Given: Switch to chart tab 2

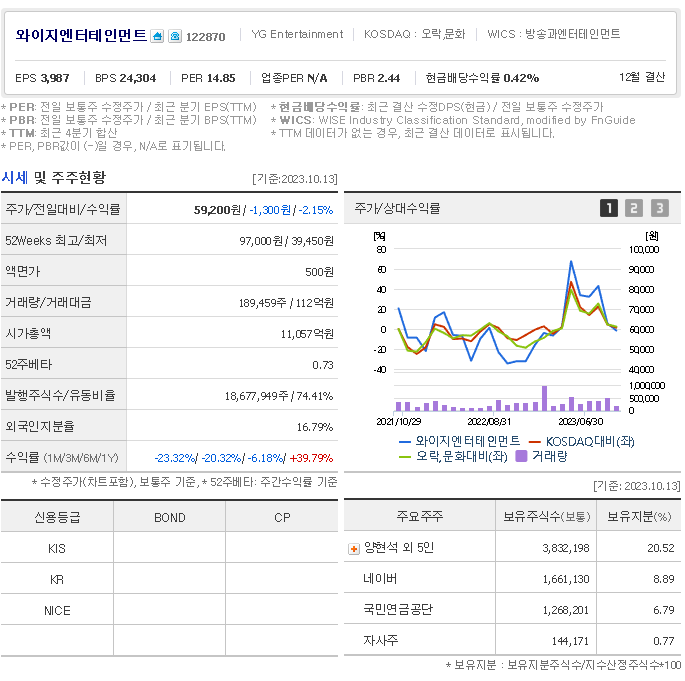Looking at the screenshot, I should (x=633, y=208).
